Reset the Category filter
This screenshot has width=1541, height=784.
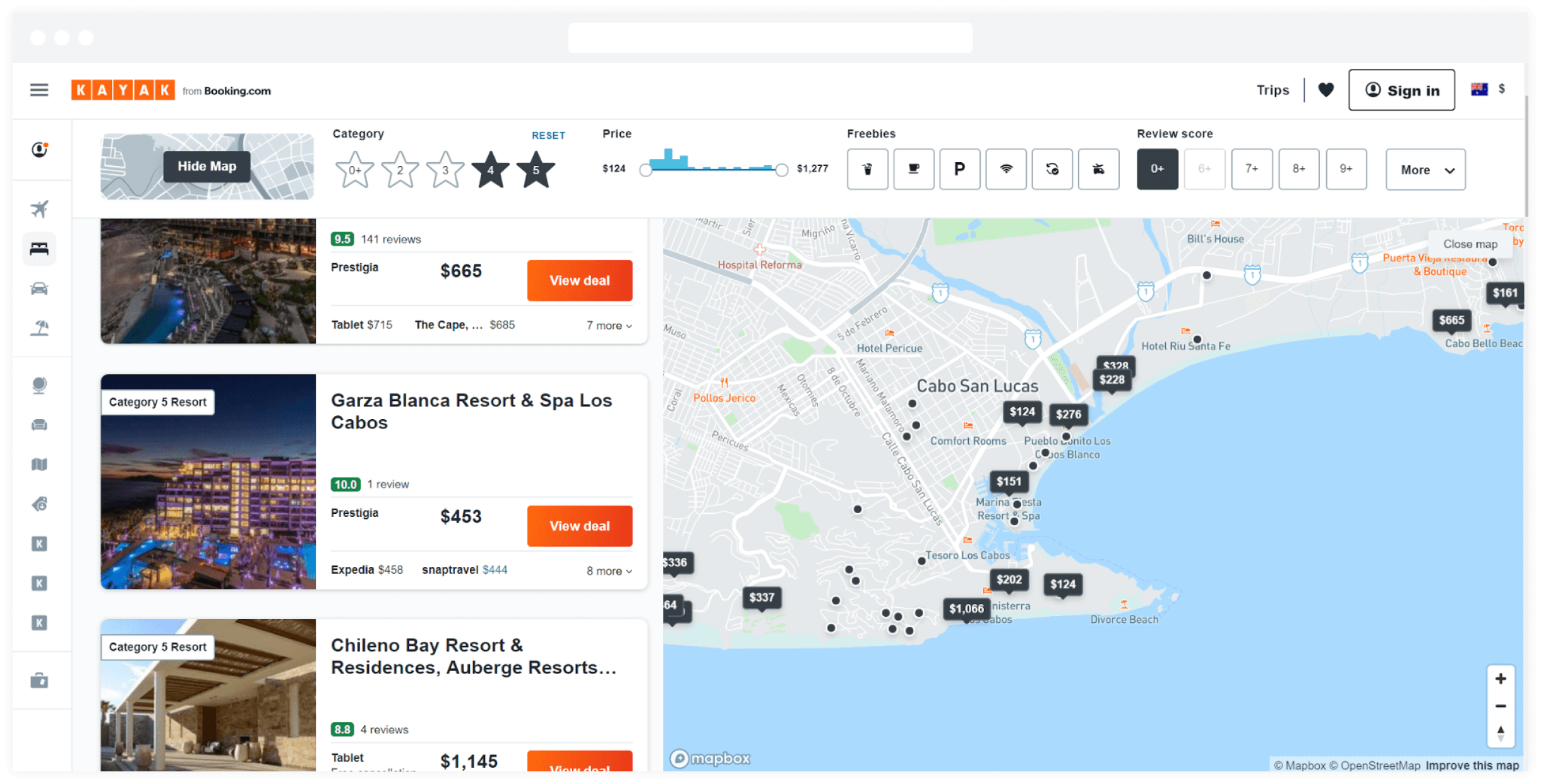[x=548, y=135]
